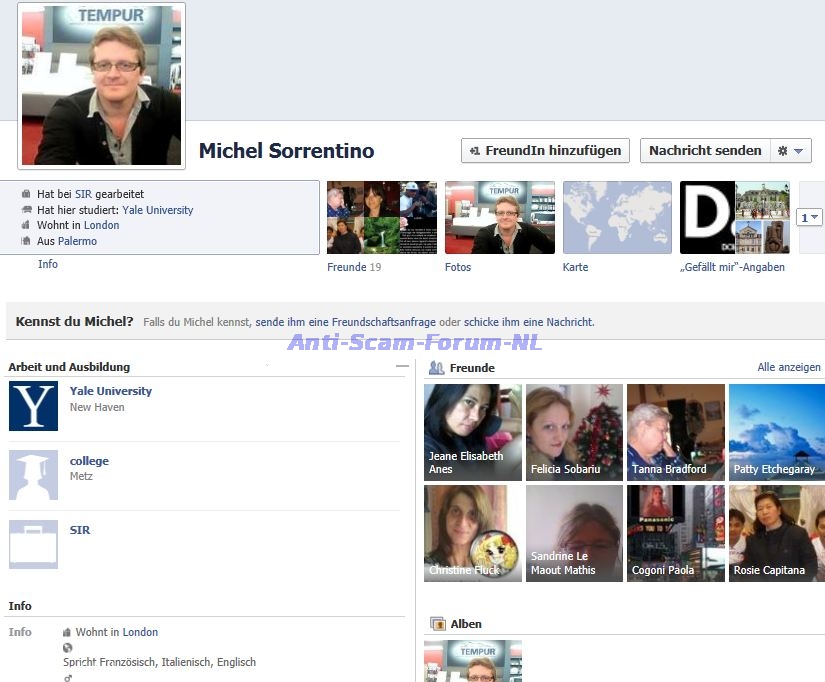Click the large profile picture
Screen dimensions: 825x682
[101, 85]
